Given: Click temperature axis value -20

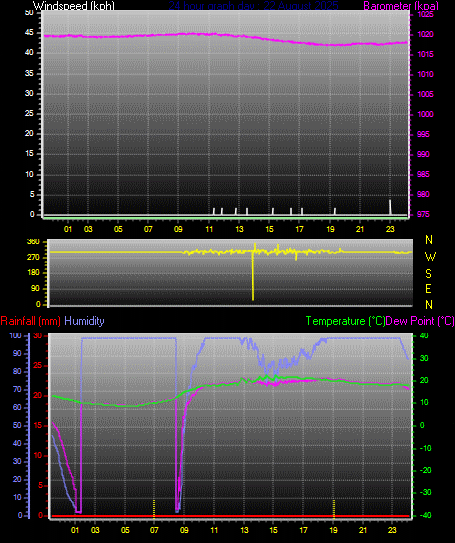Looking at the screenshot, I should (425, 470).
